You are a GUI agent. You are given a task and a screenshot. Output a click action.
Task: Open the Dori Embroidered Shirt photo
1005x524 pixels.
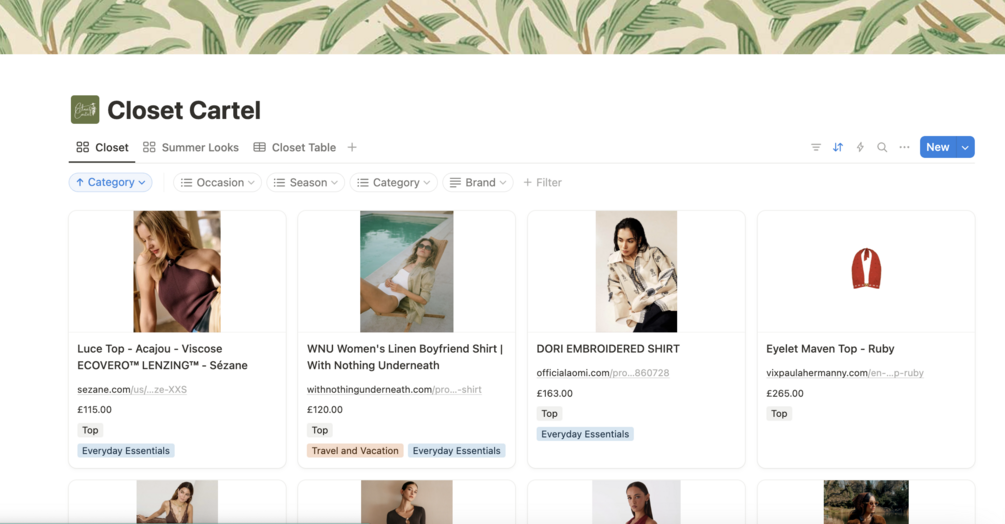636,272
